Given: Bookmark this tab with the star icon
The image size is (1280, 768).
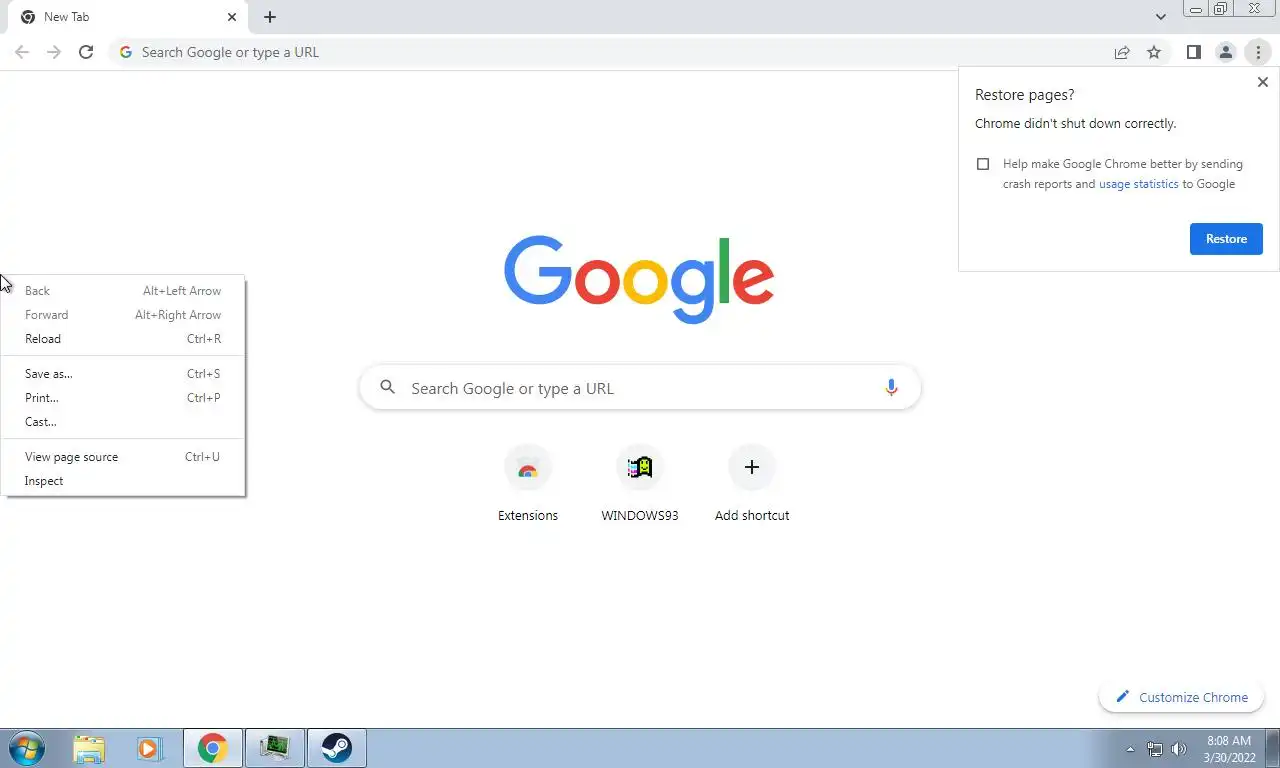Looking at the screenshot, I should (1154, 52).
